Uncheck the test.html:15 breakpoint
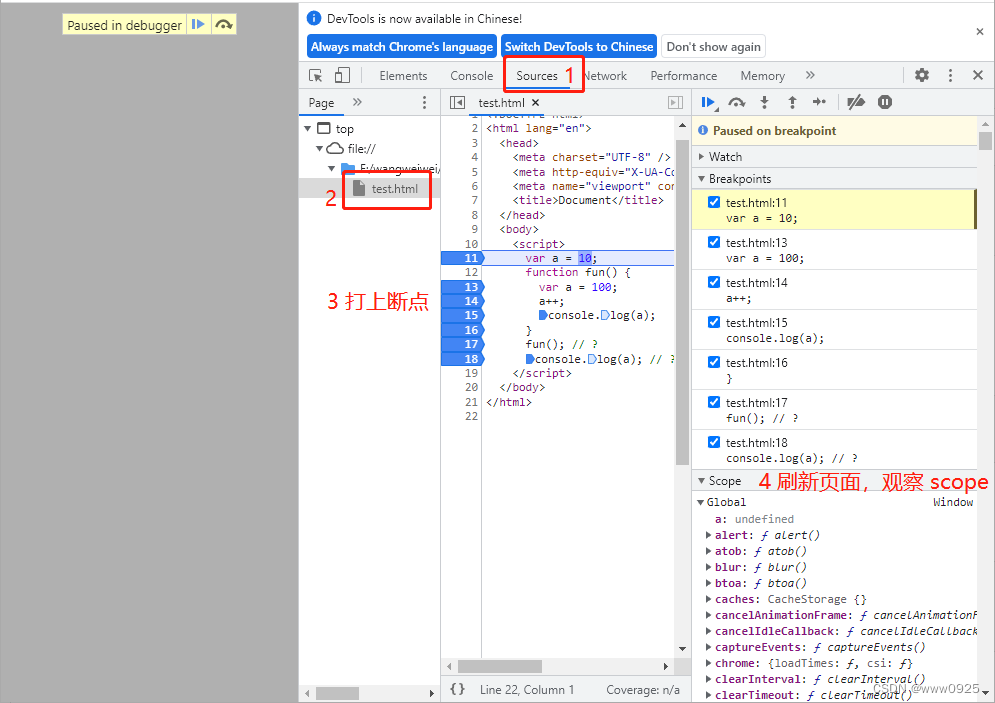The height and width of the screenshot is (703, 995). coord(714,322)
